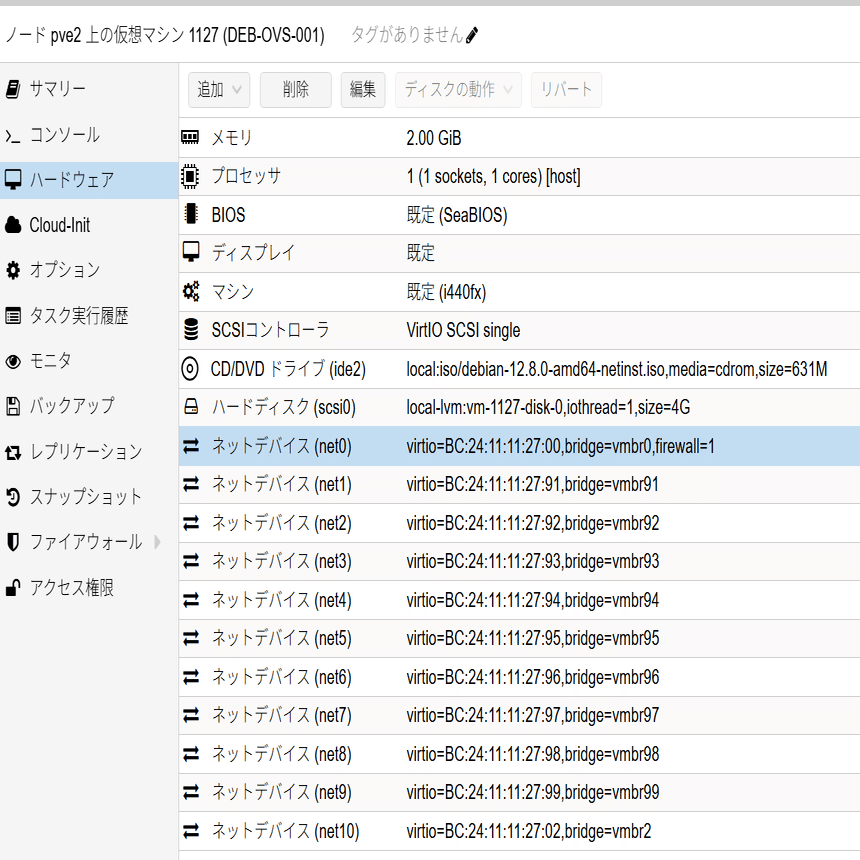This screenshot has height=860, width=860.
Task: Click the pencil icon to edit tags
Action: pos(470,33)
